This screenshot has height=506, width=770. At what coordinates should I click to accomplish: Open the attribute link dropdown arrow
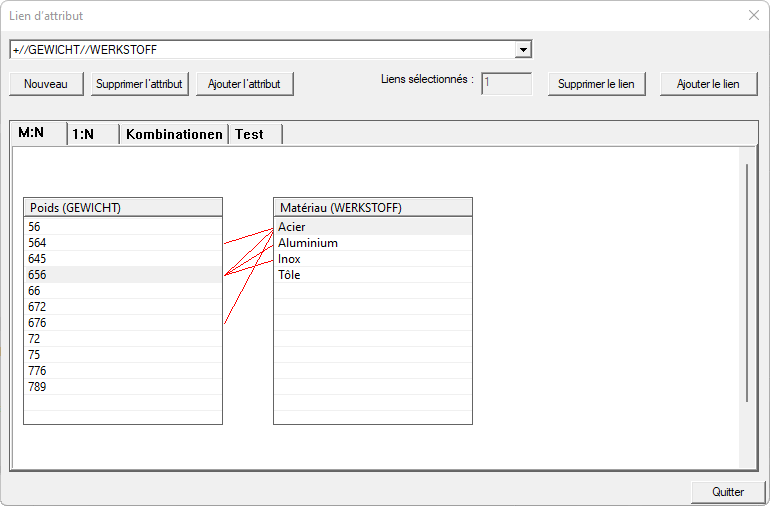tap(523, 50)
